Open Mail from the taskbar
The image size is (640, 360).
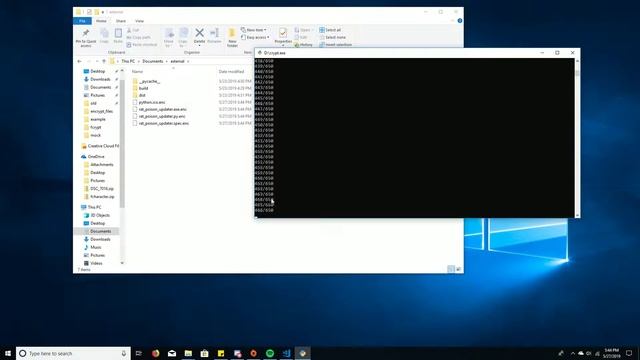[x=172, y=353]
